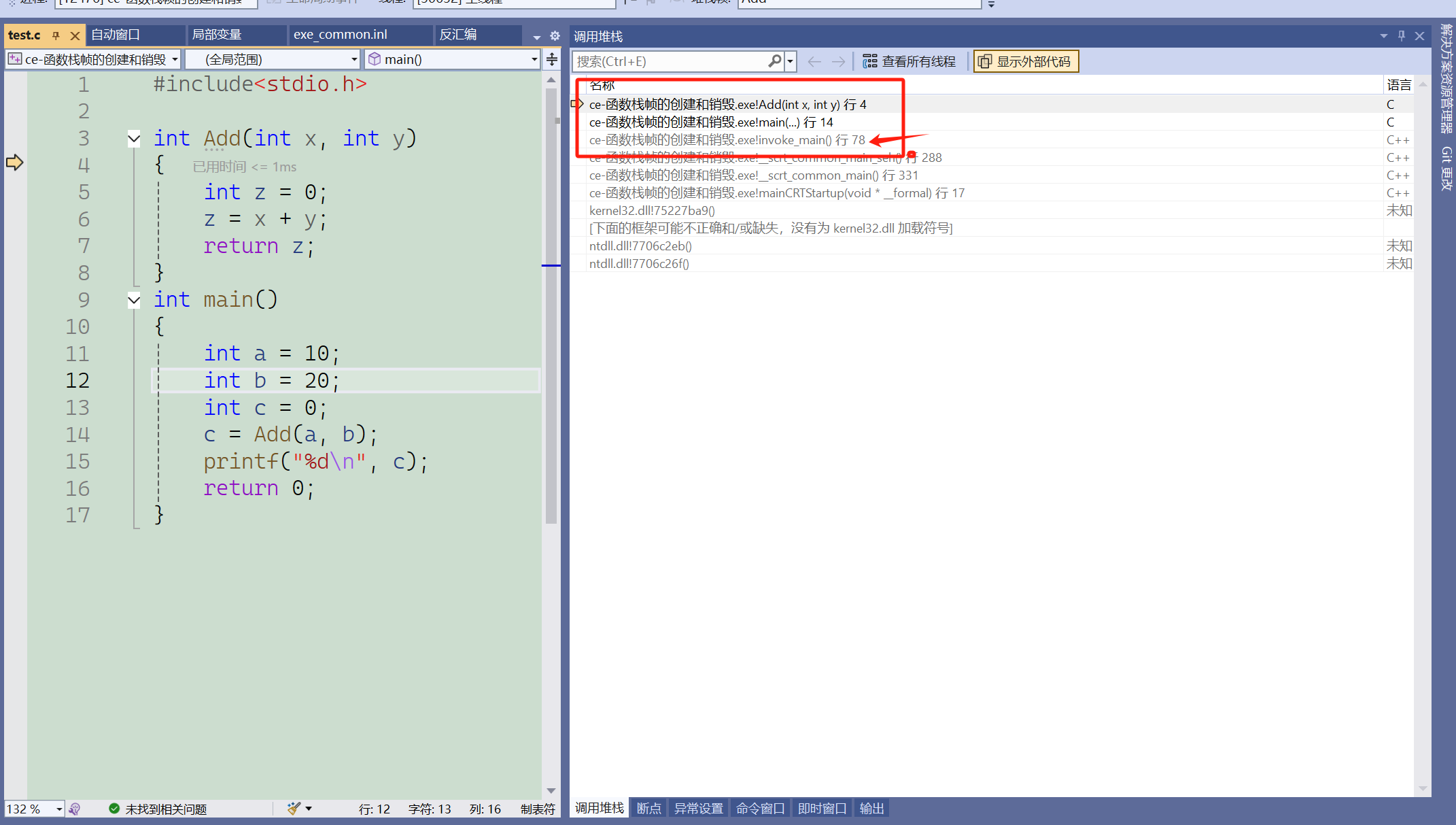
Task: Click the call stack search magnifier icon
Action: click(x=774, y=61)
